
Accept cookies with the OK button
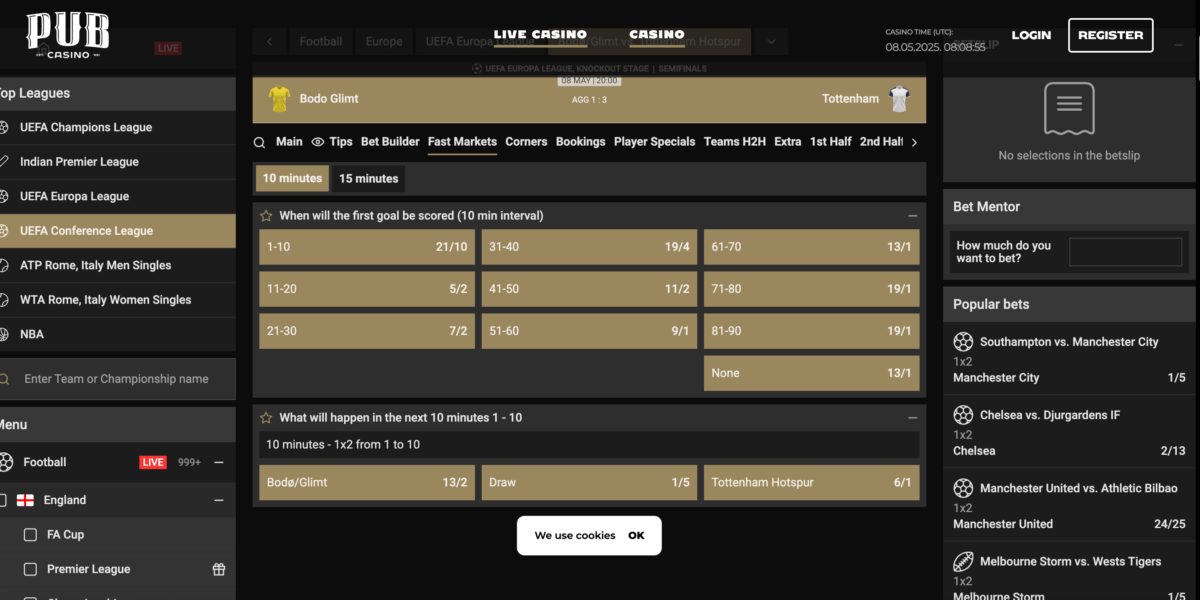click(636, 536)
